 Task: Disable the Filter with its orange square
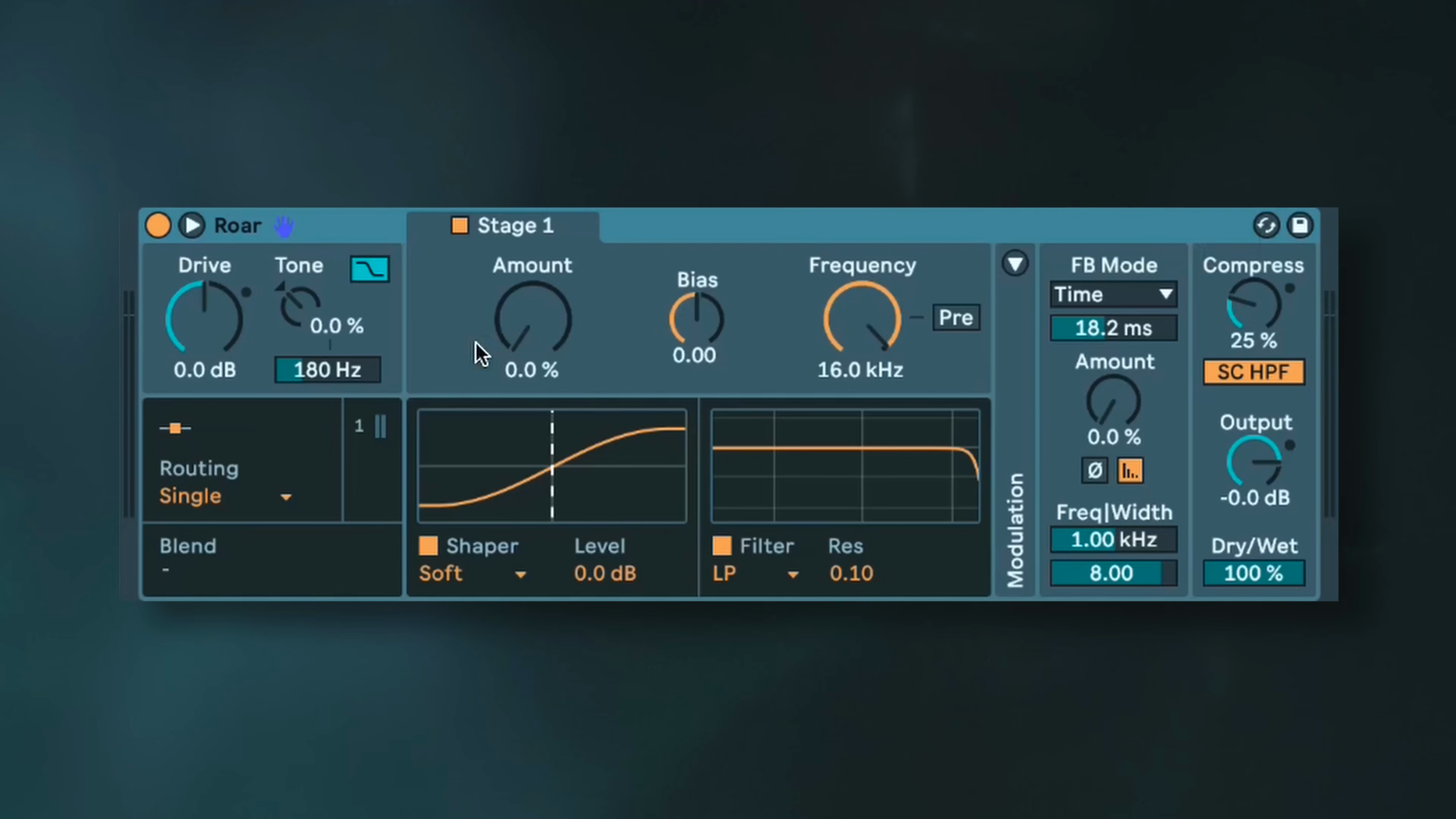click(x=722, y=546)
